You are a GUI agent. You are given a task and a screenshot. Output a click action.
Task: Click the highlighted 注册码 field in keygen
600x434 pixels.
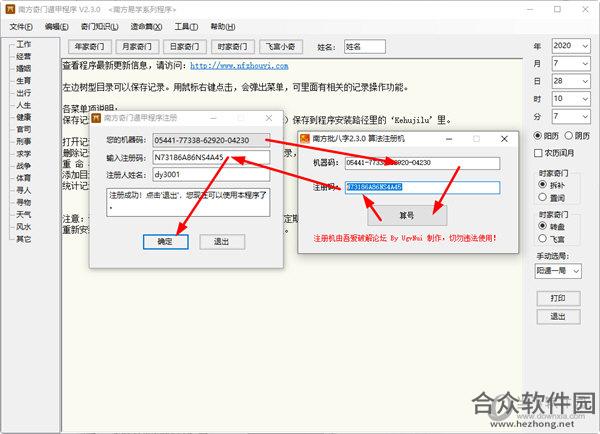pos(422,187)
